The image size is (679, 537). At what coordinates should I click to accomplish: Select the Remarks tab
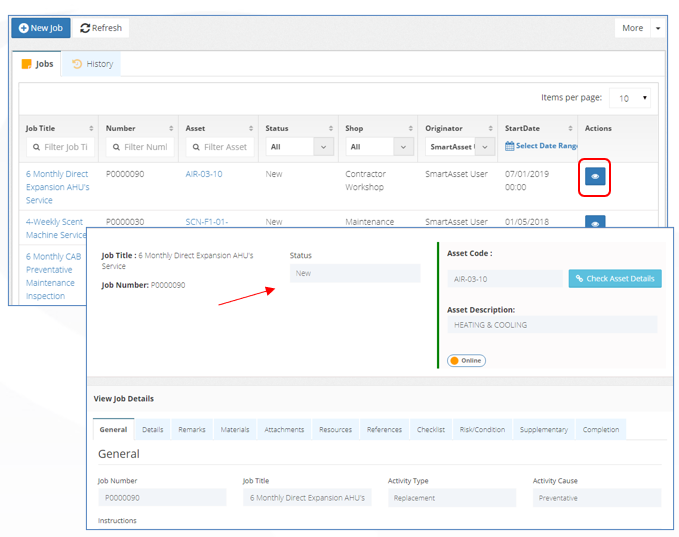[192, 429]
